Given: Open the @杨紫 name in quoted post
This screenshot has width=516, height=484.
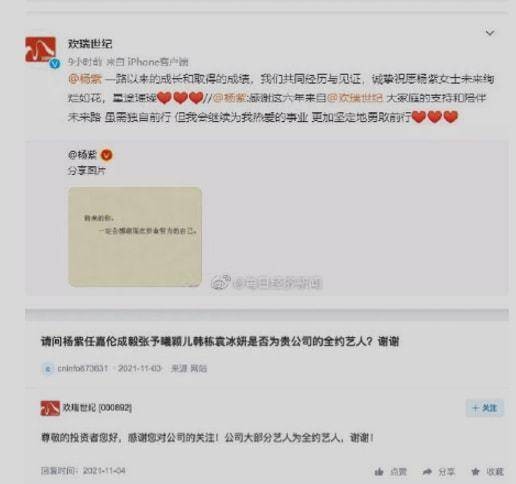Looking at the screenshot, I should point(82,155).
